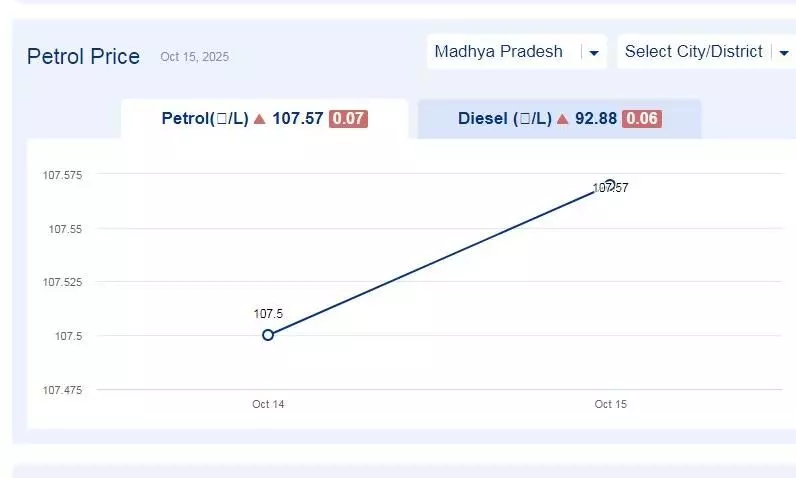796x478 pixels.
Task: Click the 107.55 y-axis label
Action: (65, 229)
